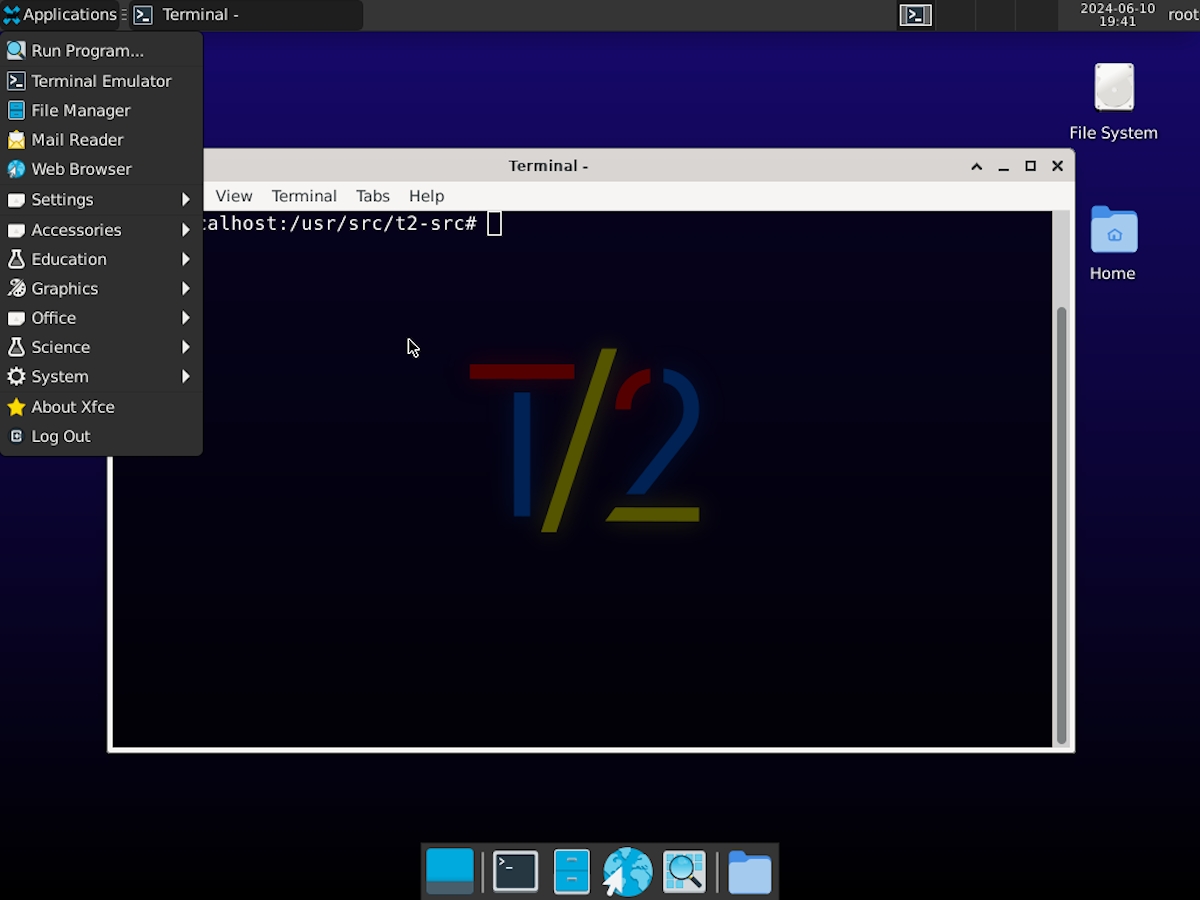The height and width of the screenshot is (900, 1200).
Task: Click the Accessories category icon
Action: point(16,230)
